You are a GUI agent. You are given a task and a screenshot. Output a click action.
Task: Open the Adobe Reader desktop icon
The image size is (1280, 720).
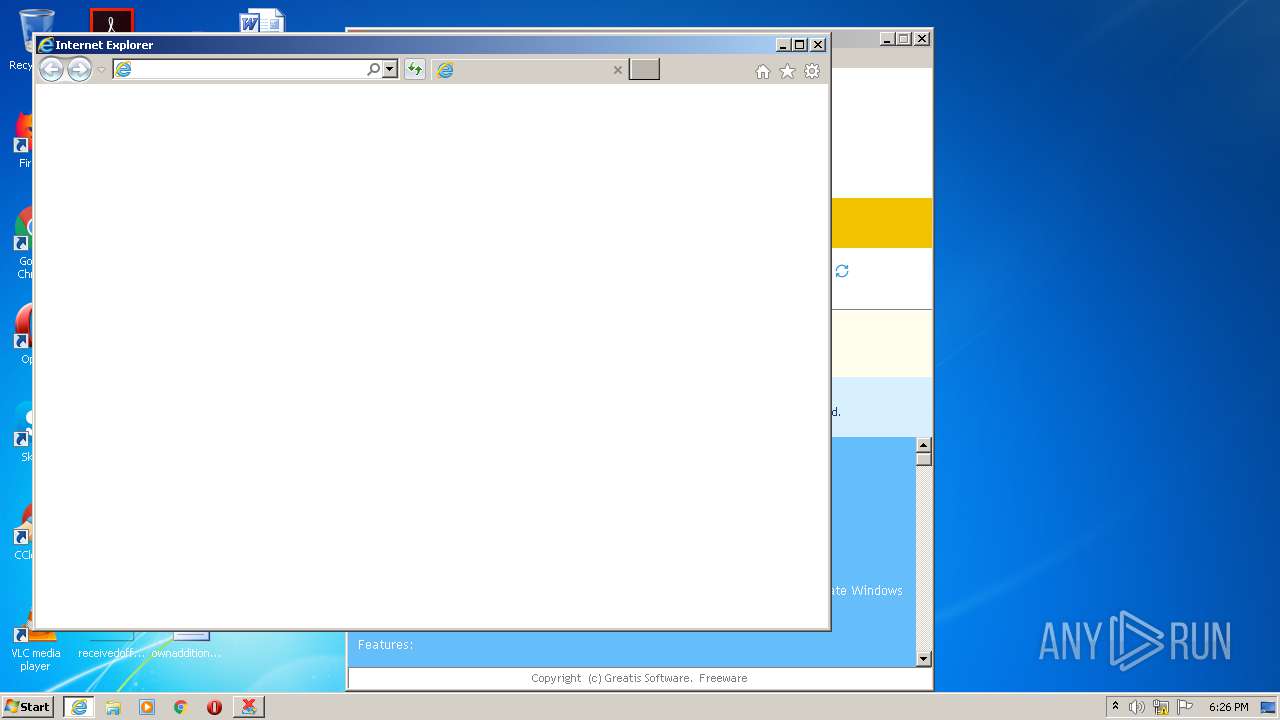click(112, 21)
